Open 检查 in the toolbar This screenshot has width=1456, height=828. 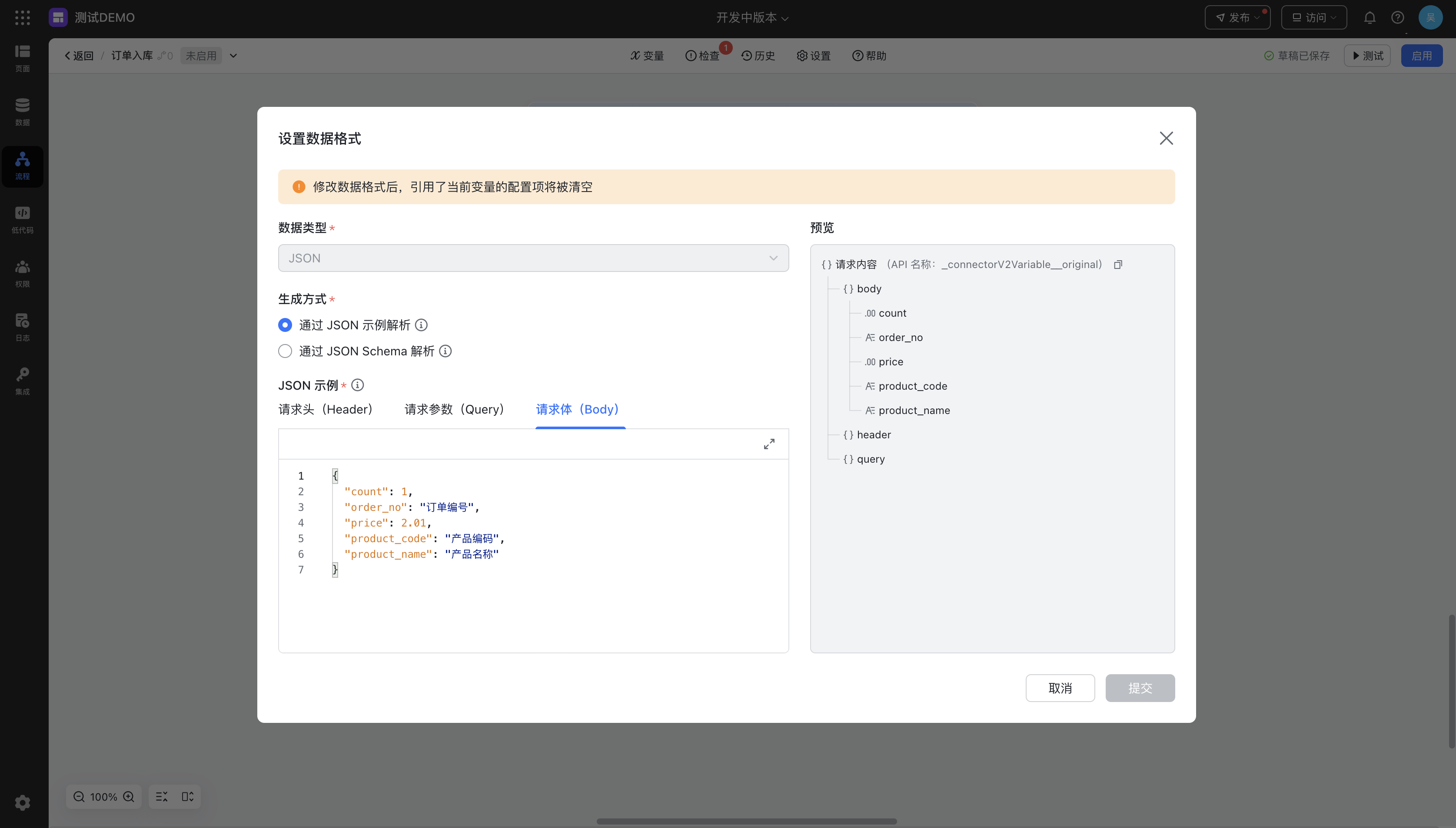coord(703,56)
